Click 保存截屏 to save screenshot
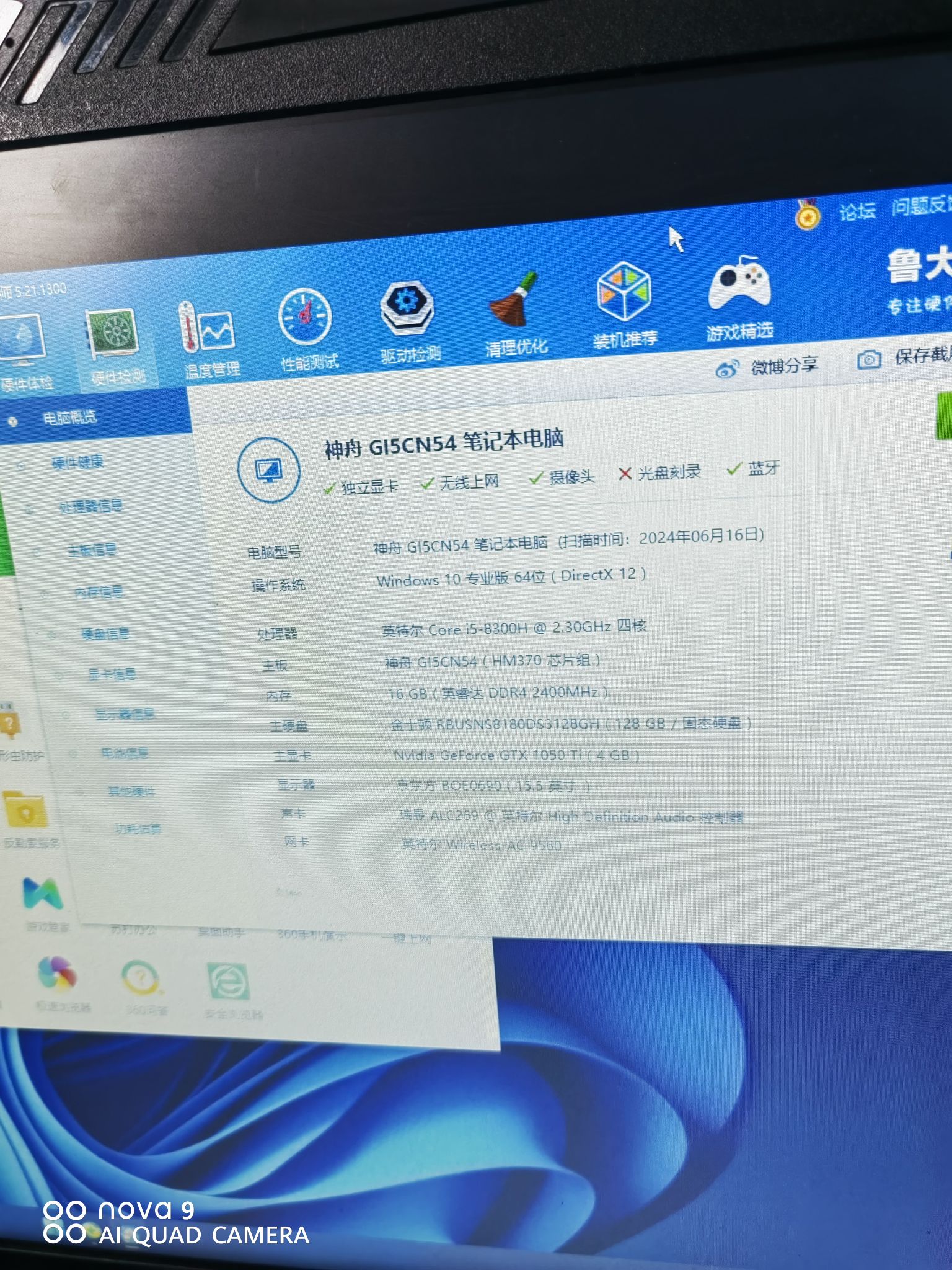This screenshot has height=1270, width=952. point(923,355)
